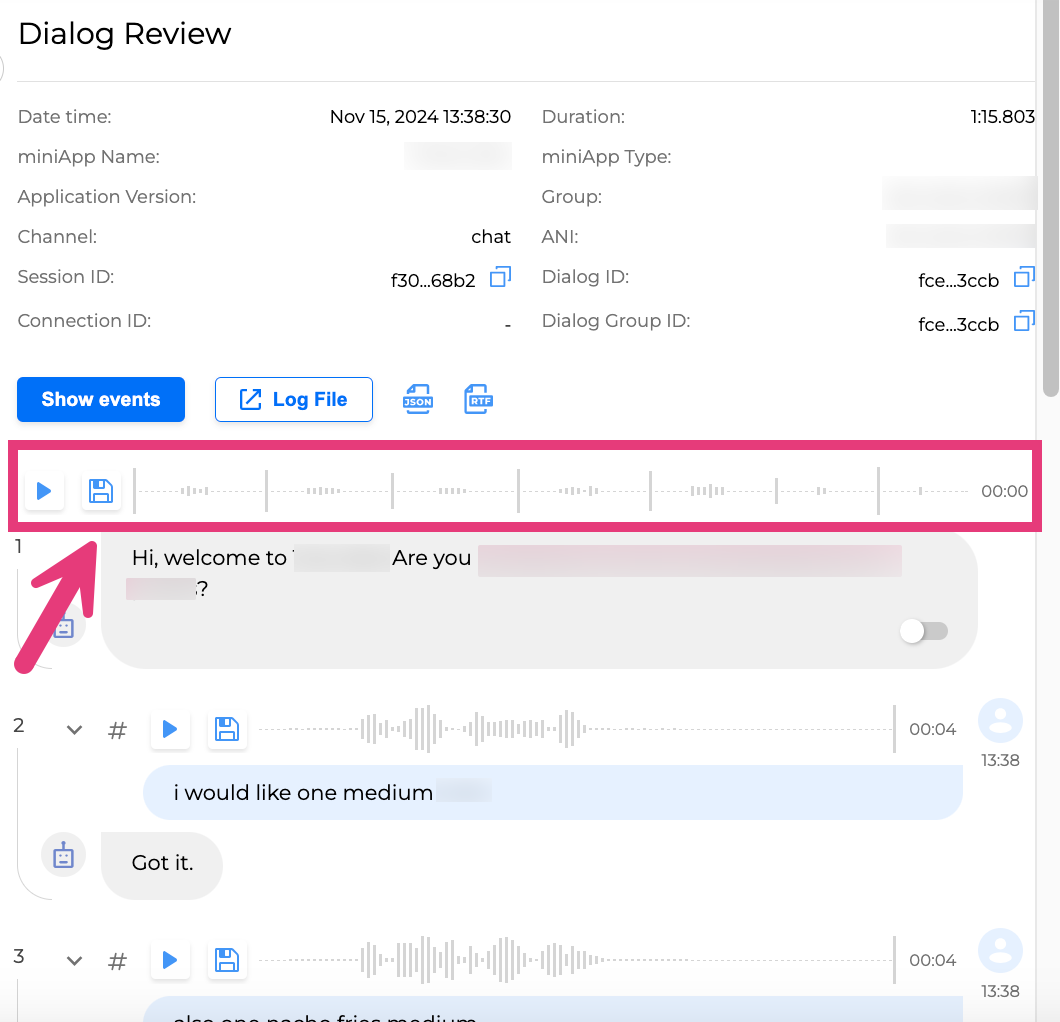Save audio for turn 3
Image resolution: width=1060 pixels, height=1022 pixels.
(x=227, y=960)
